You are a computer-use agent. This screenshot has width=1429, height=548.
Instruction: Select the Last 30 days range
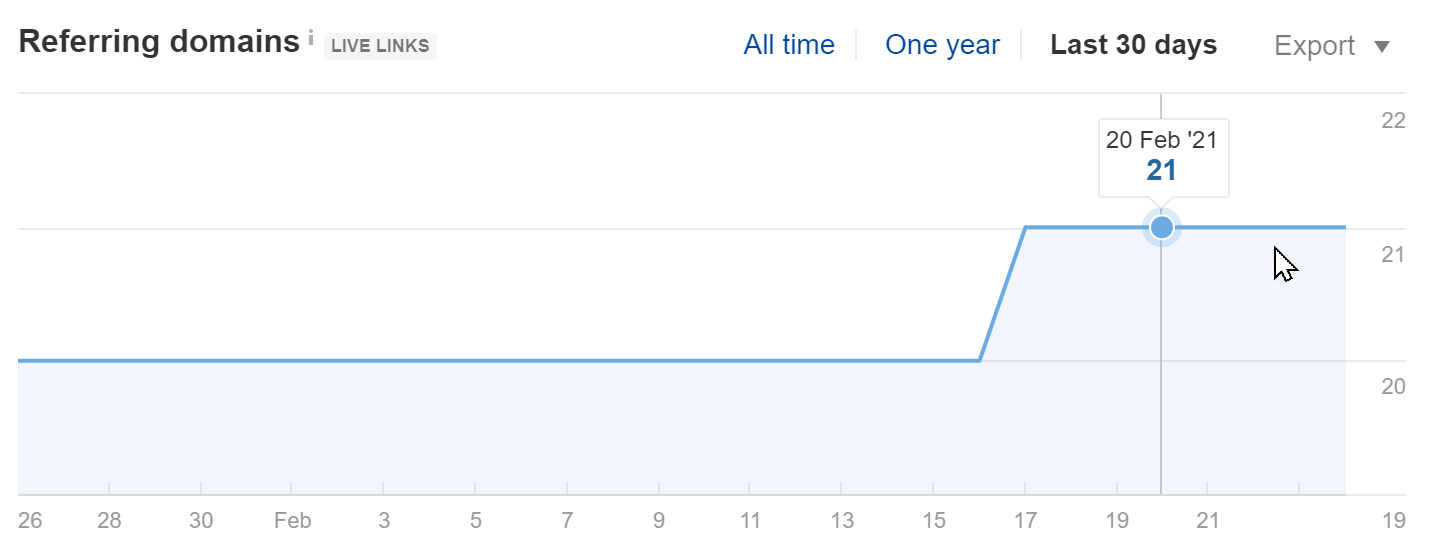1134,45
